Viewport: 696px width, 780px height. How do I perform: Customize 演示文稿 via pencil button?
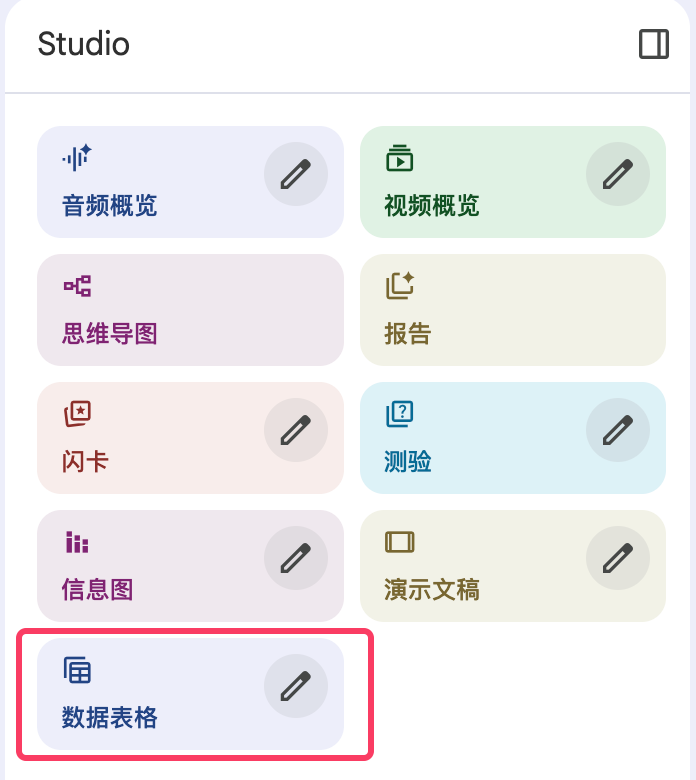tap(618, 558)
